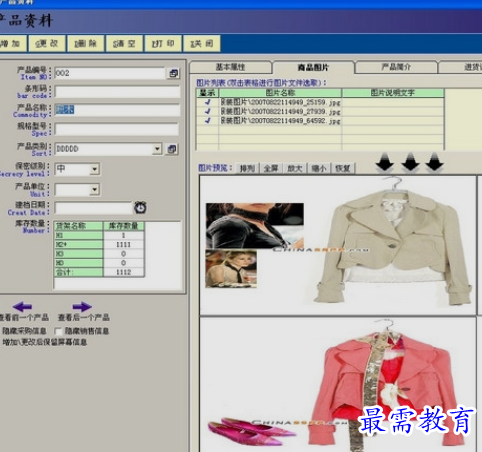Click the 更改 (modify) toolbar button
Viewport: 482px width, 452px height.
47,44
